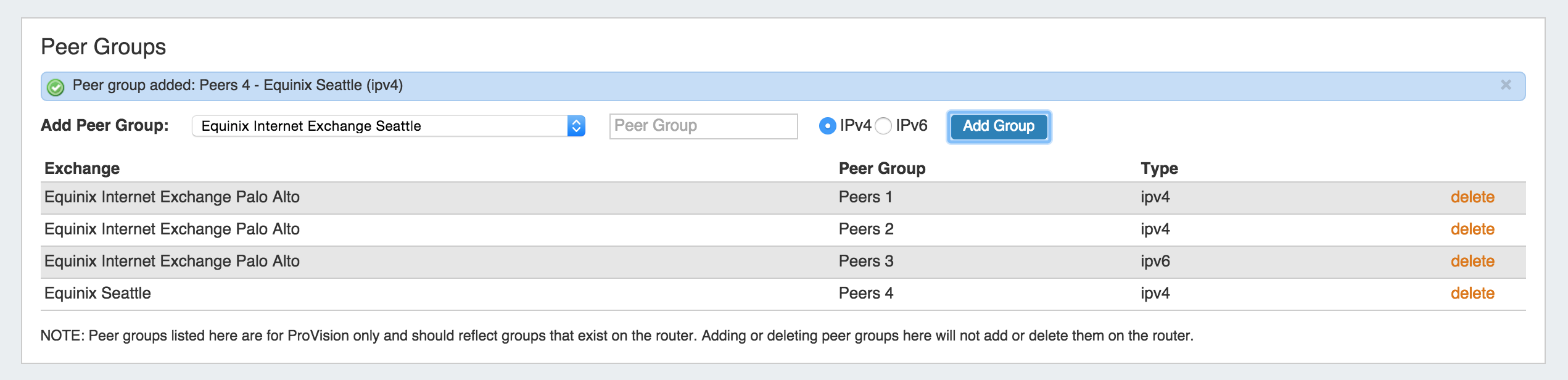The width and height of the screenshot is (1568, 380).
Task: Delete the Peers 1 group
Action: [x=1472, y=197]
